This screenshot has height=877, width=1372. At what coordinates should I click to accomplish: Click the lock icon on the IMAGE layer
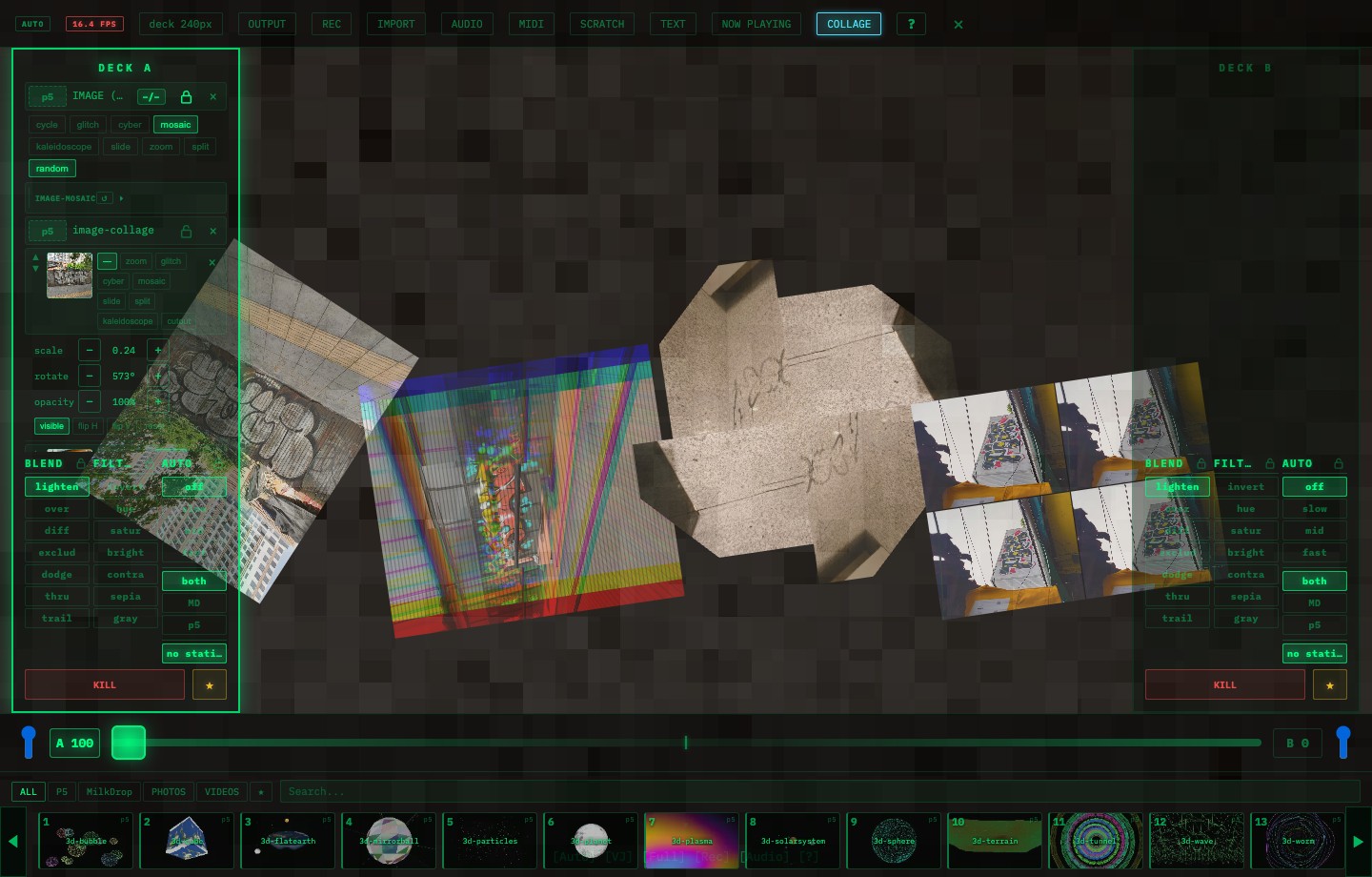coord(186,96)
